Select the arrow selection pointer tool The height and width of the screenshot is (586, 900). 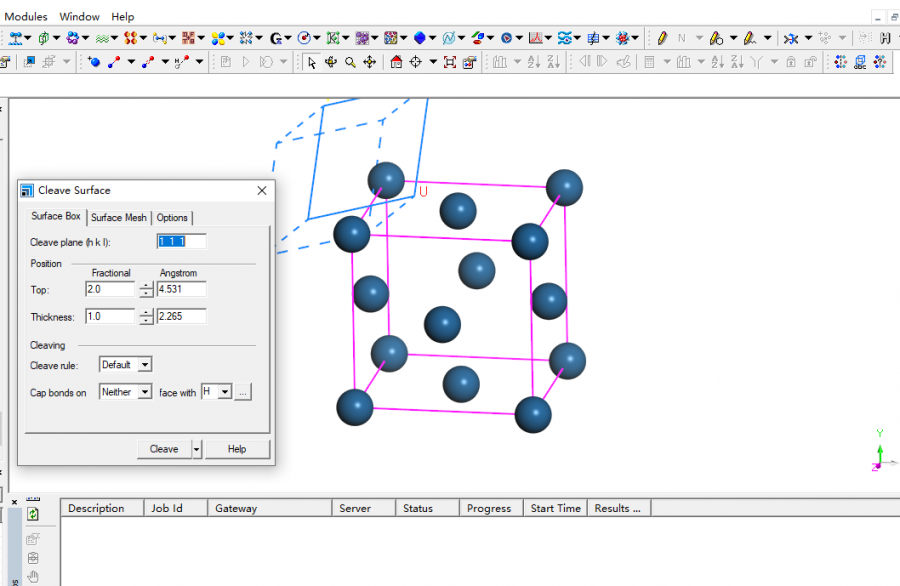click(312, 62)
